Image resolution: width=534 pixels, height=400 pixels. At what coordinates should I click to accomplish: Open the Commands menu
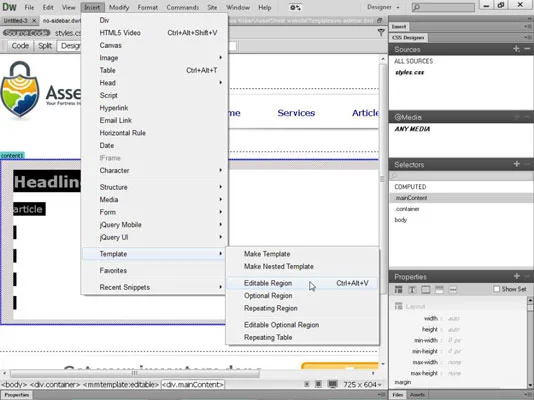[x=183, y=7]
